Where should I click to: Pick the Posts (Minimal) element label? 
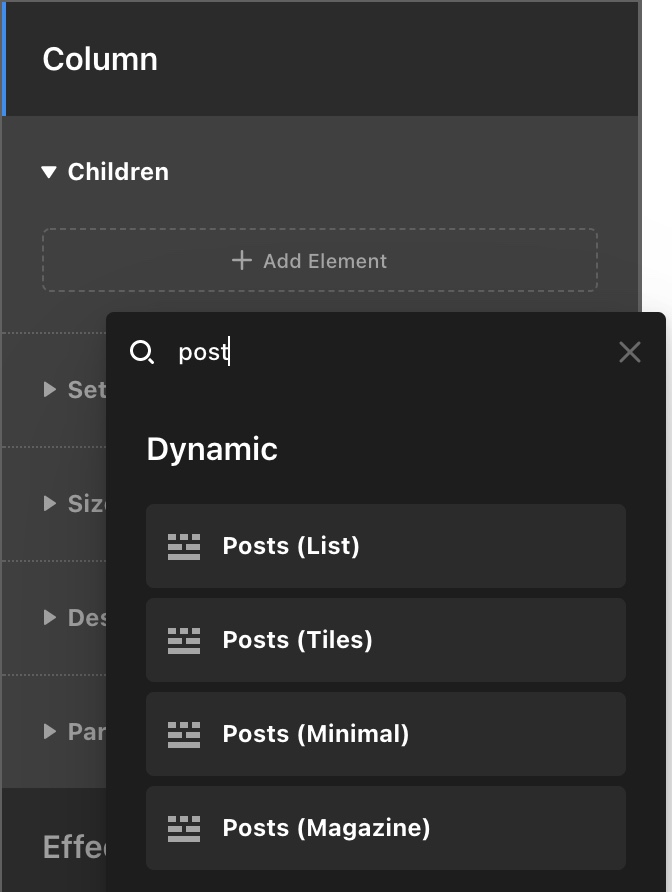[315, 734]
